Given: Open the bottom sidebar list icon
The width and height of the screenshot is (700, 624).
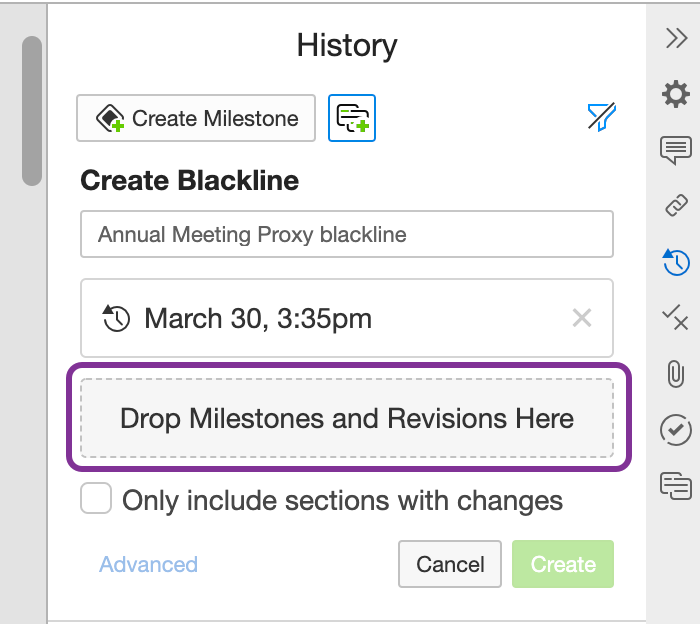Looking at the screenshot, I should (x=676, y=486).
